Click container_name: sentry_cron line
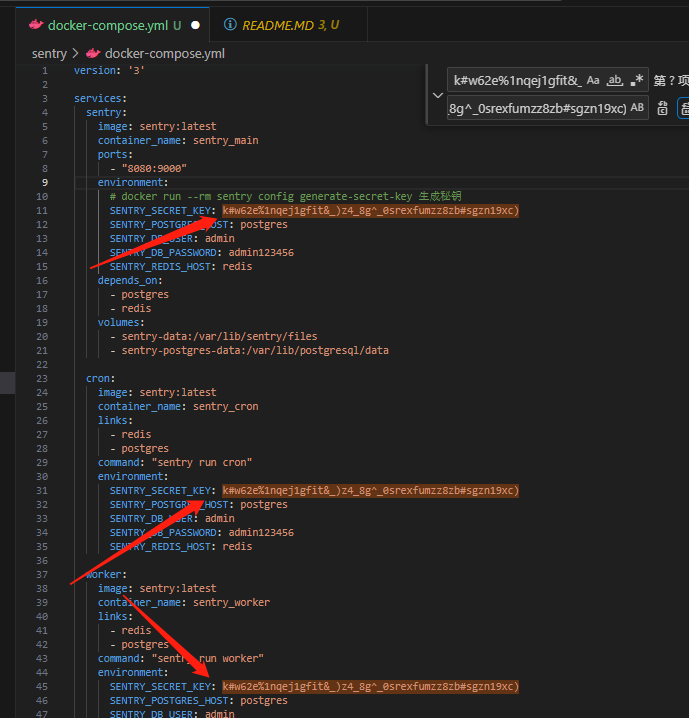This screenshot has width=689, height=718. click(x=178, y=406)
